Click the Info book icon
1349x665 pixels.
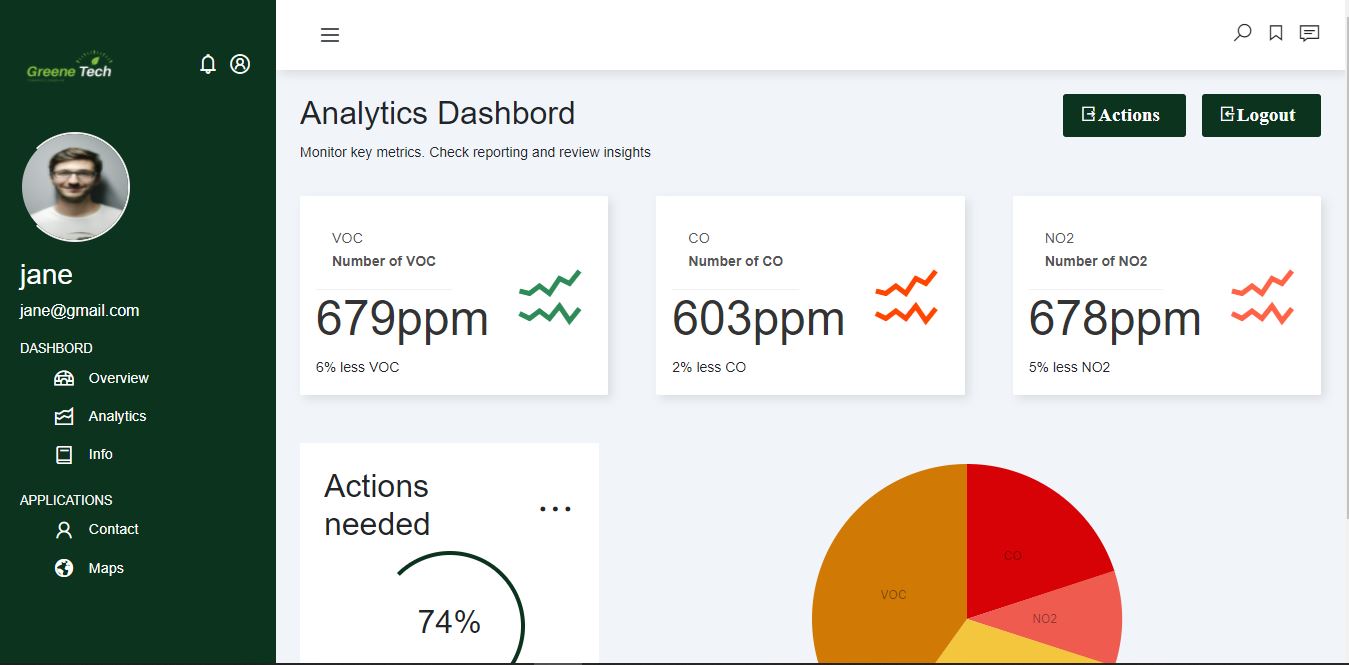64,454
